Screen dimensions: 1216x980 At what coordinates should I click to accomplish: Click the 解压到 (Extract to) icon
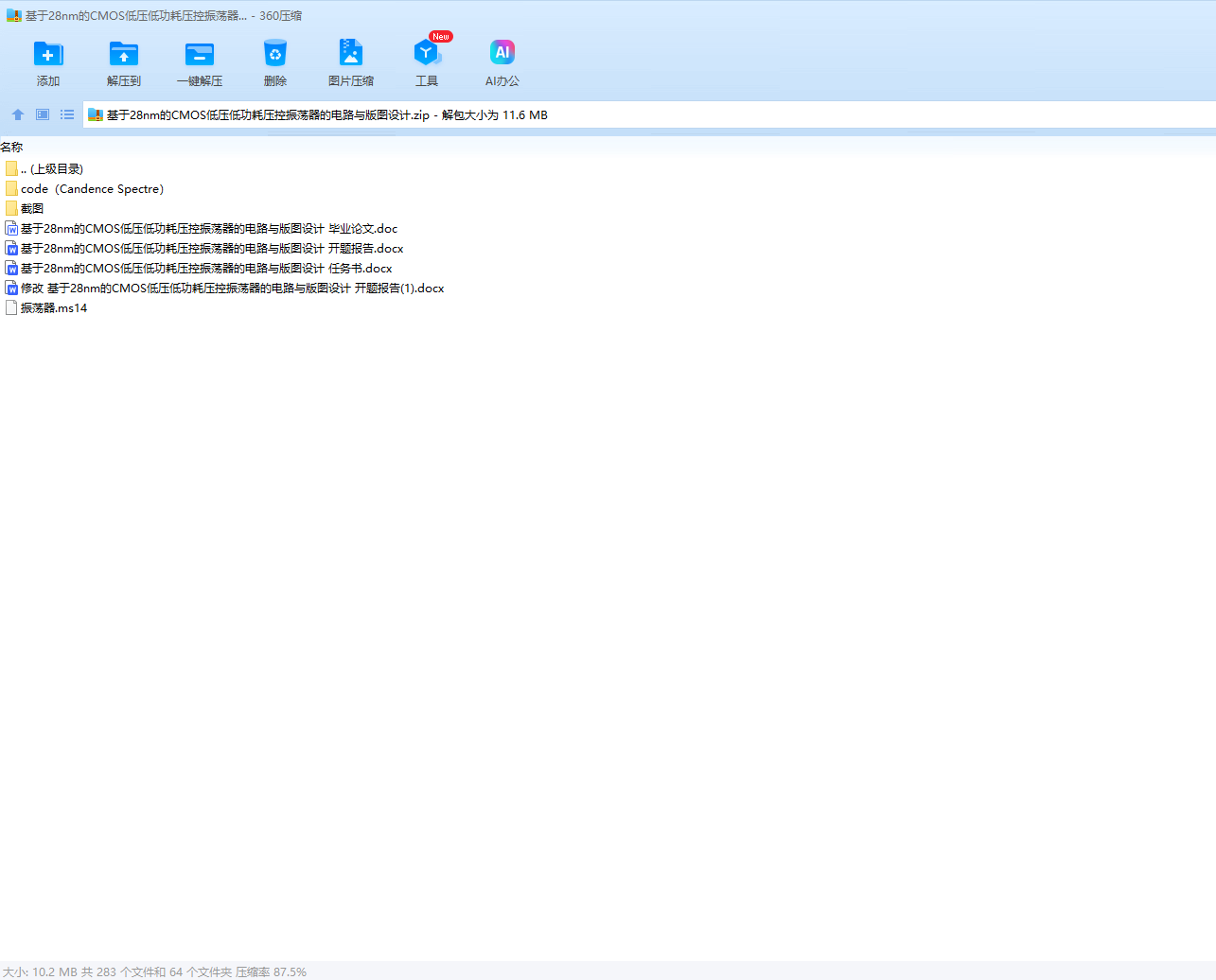click(124, 54)
